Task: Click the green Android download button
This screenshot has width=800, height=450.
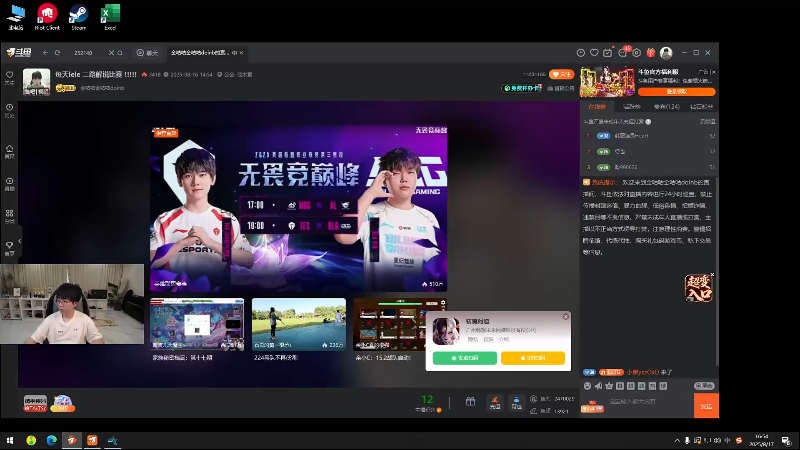Action: click(465, 358)
